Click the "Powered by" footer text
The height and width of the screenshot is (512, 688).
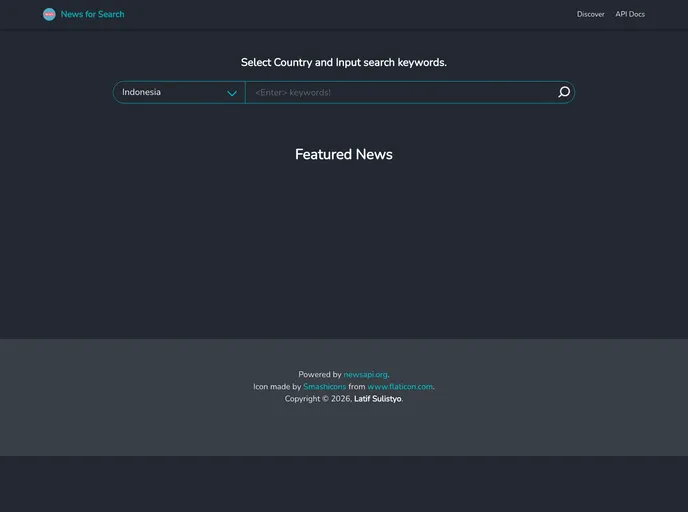(x=319, y=375)
